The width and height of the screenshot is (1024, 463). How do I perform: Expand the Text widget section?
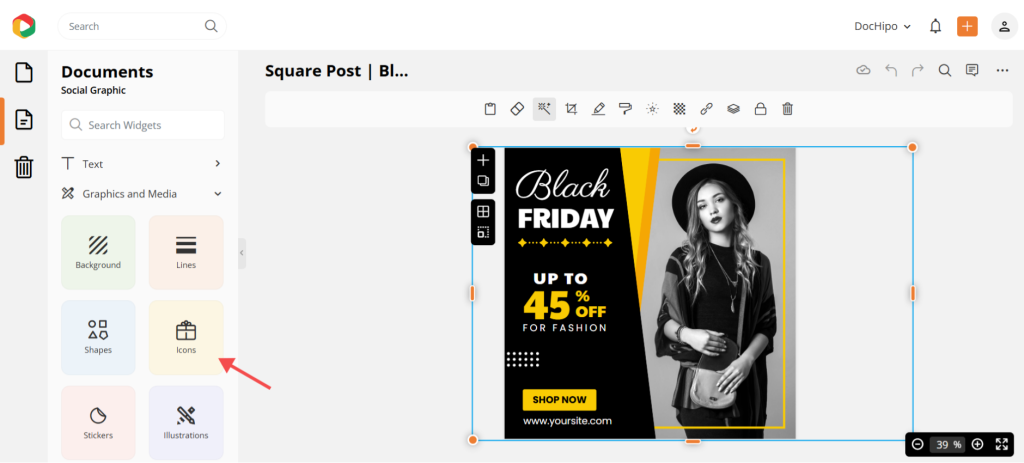tap(142, 164)
